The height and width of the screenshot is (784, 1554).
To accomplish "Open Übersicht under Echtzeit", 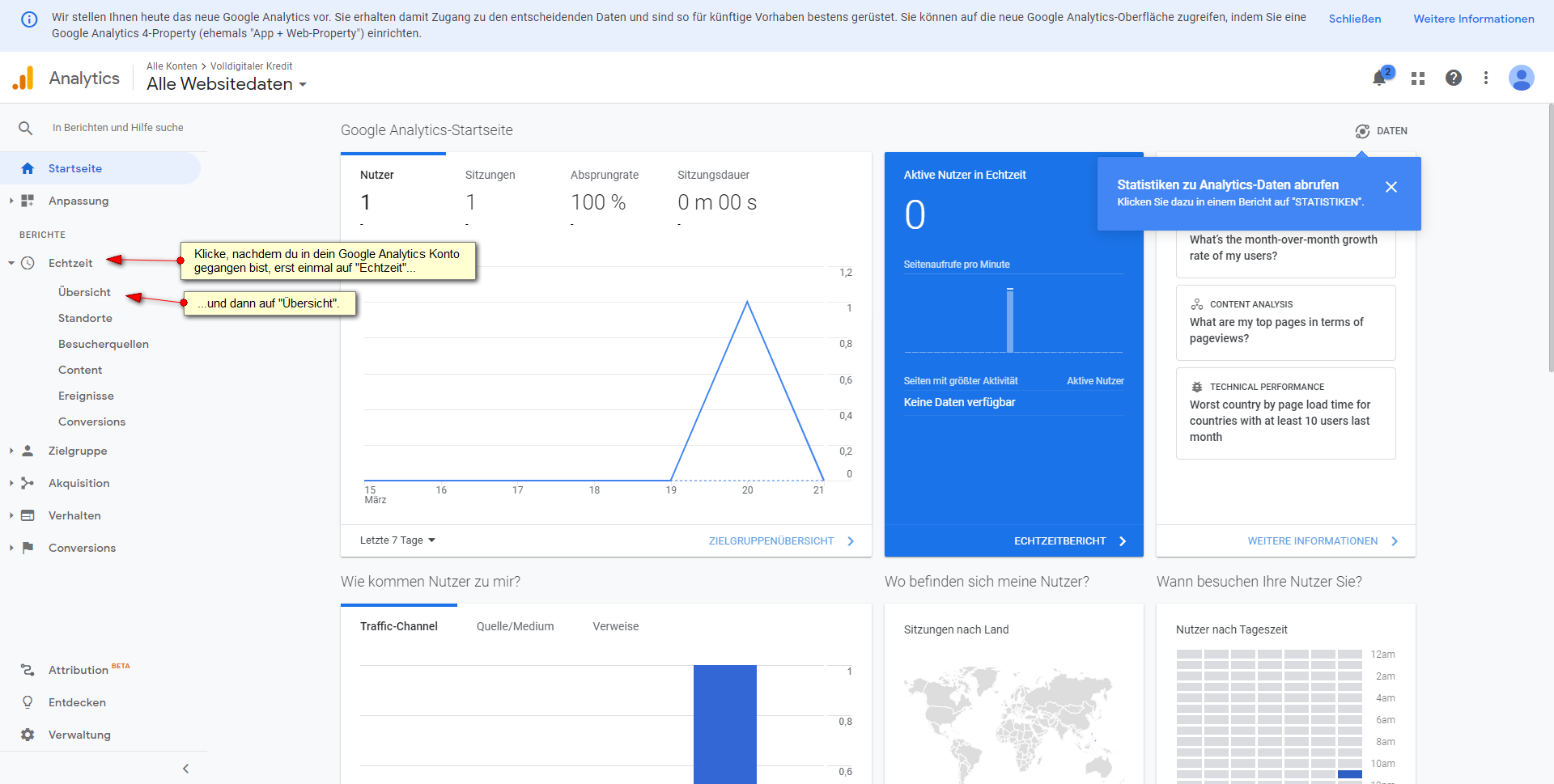I will (x=84, y=292).
